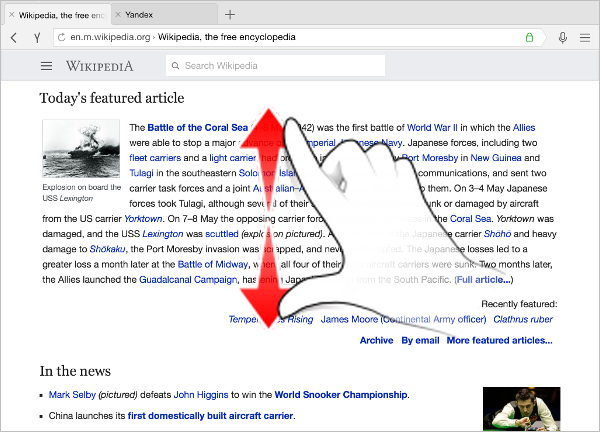The height and width of the screenshot is (432, 600).
Task: Open the World War II link
Action: pos(432,127)
